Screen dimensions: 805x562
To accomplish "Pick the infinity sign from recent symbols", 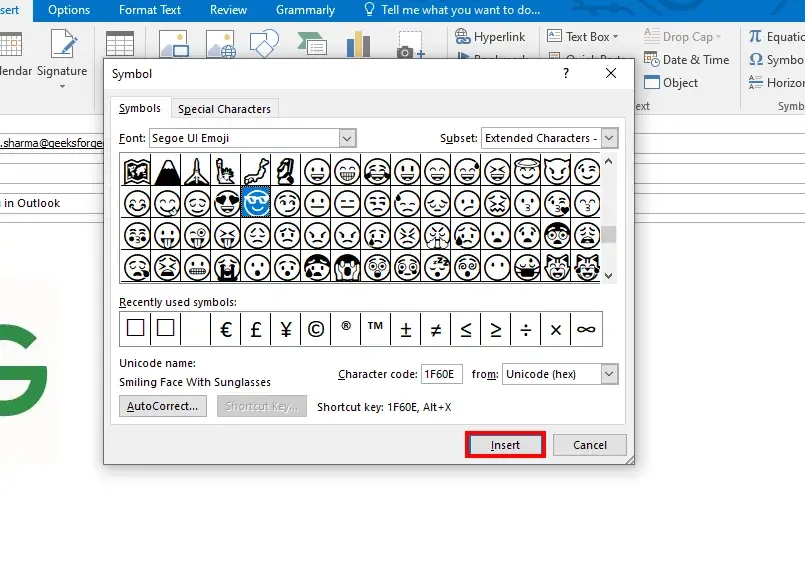I will tap(586, 328).
